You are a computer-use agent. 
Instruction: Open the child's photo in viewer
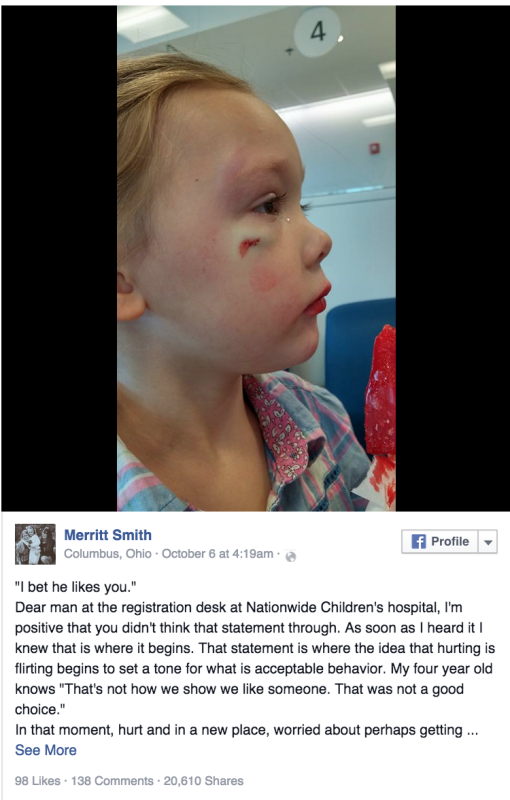257,258
